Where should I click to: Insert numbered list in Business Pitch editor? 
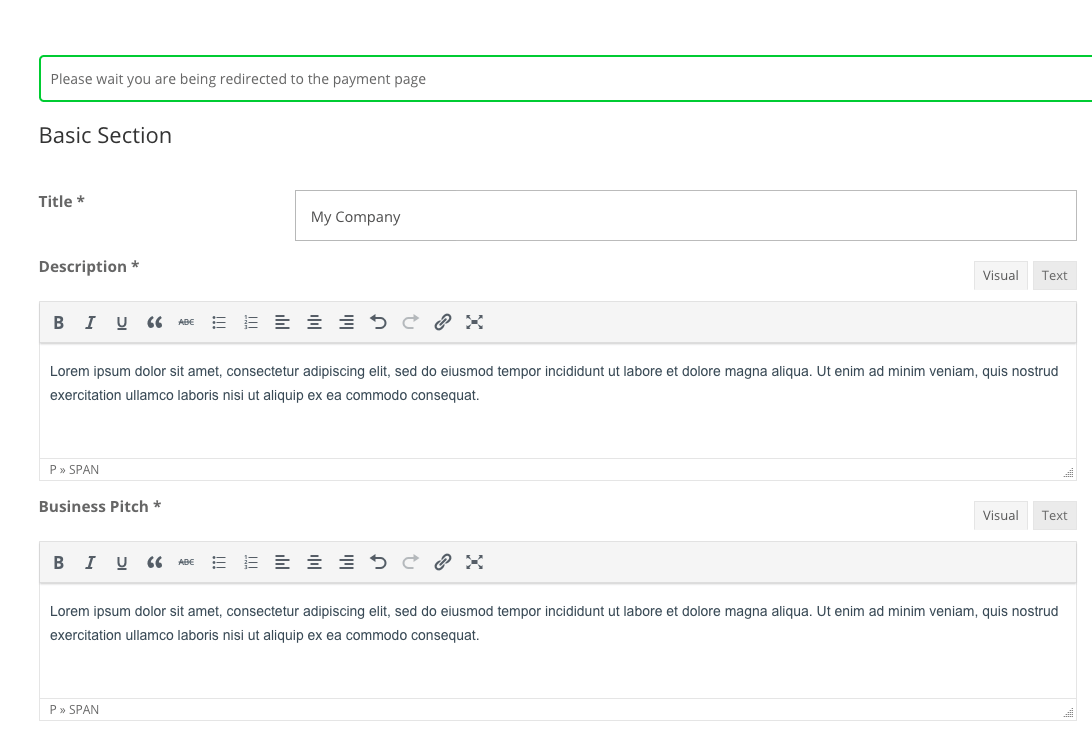tap(251, 562)
